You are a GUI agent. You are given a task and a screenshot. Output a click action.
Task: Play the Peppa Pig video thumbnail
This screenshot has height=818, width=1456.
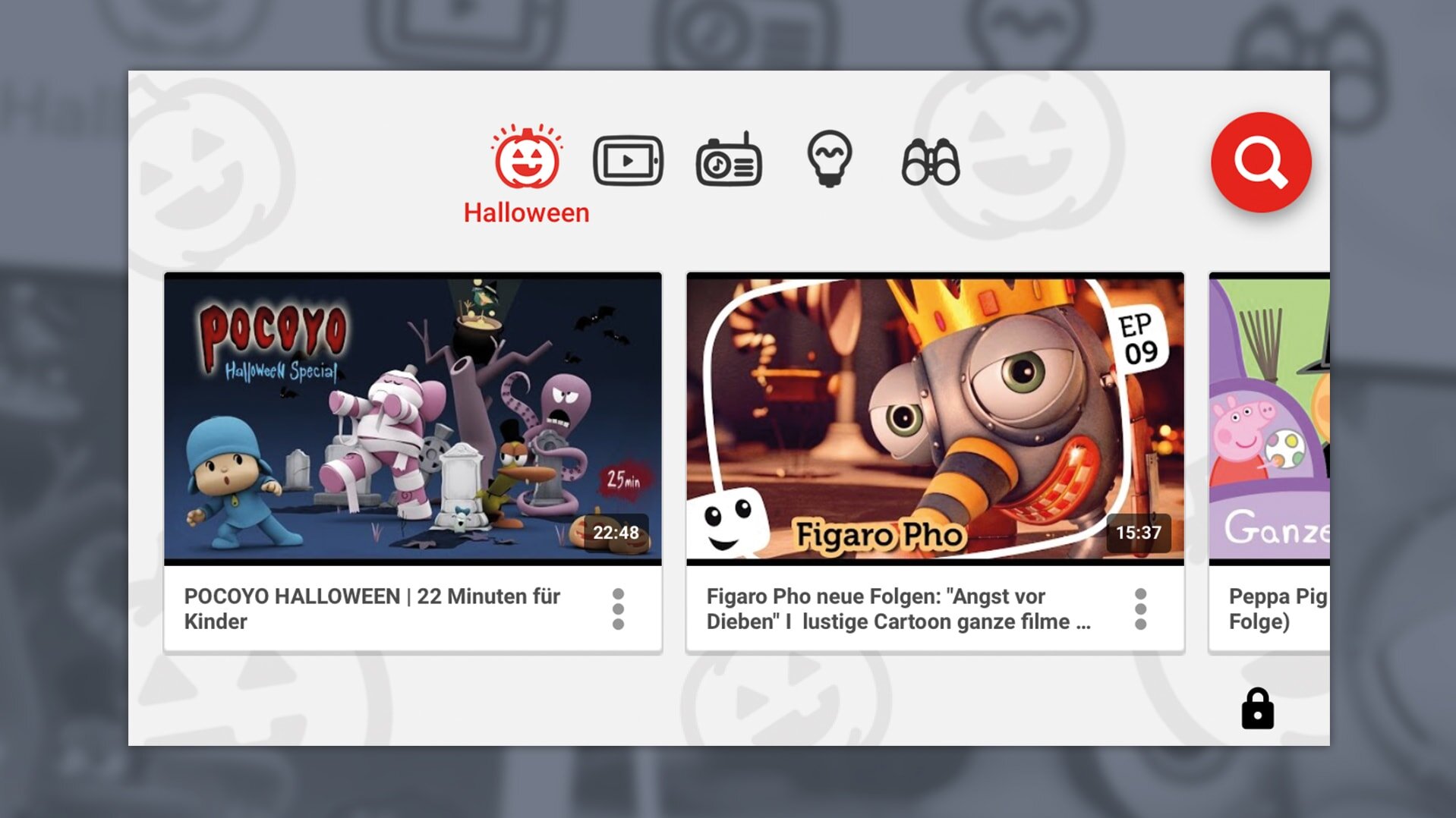click(1269, 419)
